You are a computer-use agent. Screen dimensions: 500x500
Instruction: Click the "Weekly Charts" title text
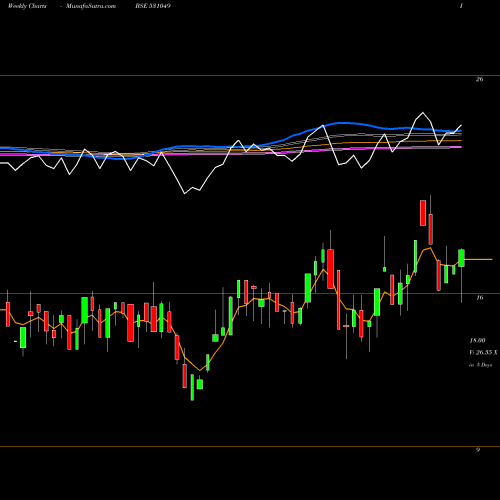[x=27, y=6]
